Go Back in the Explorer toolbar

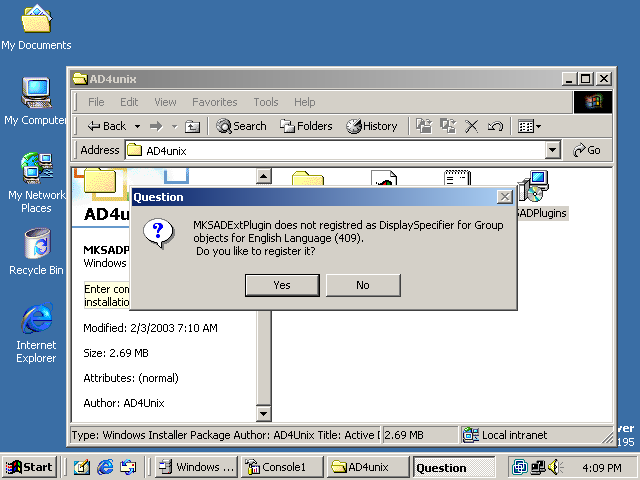(107, 126)
